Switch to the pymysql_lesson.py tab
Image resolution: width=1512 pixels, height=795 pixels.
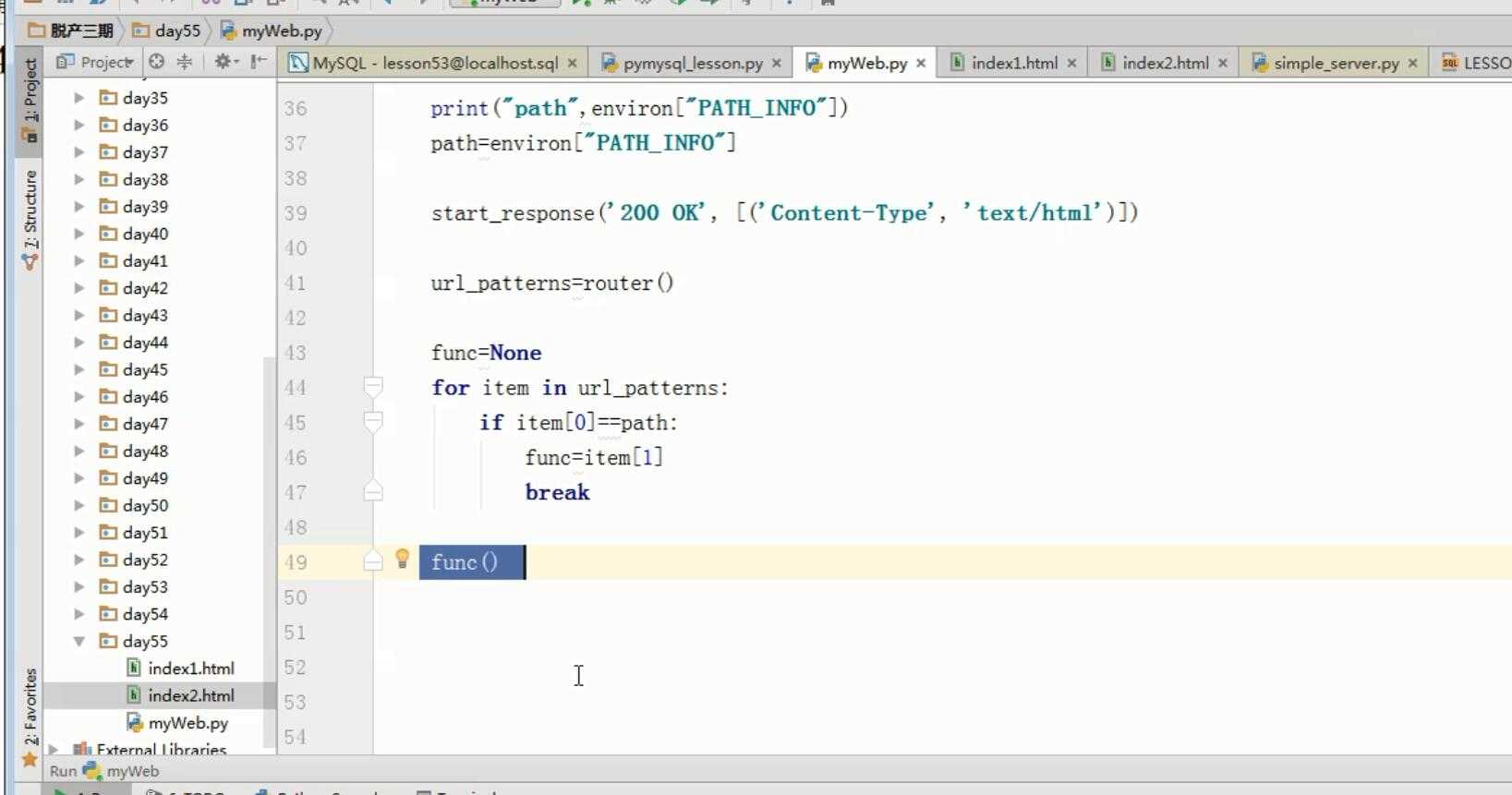(x=693, y=63)
